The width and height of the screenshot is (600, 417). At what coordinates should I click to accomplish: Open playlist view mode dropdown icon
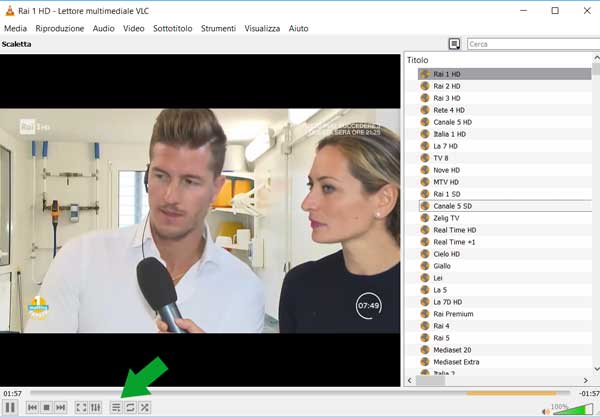(x=454, y=44)
